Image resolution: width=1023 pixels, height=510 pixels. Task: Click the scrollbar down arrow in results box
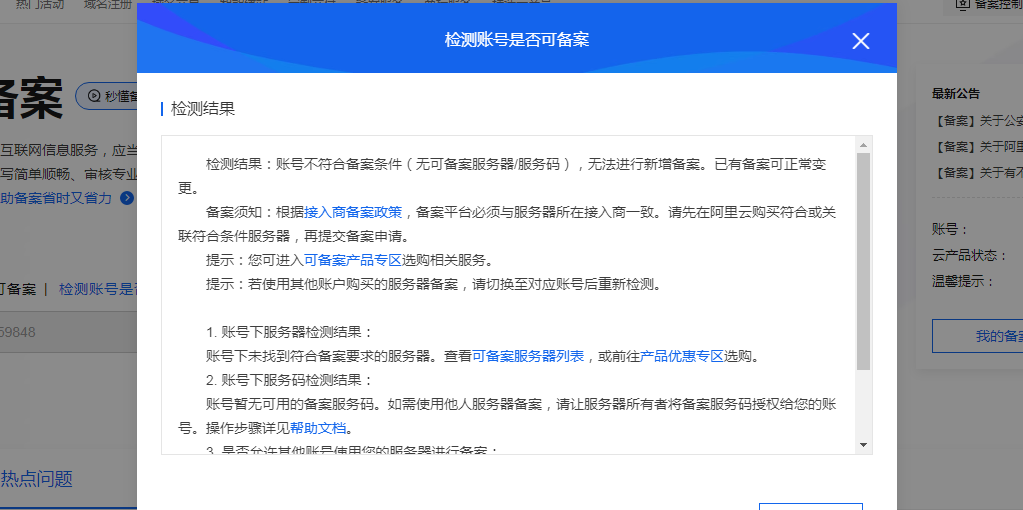coord(863,444)
